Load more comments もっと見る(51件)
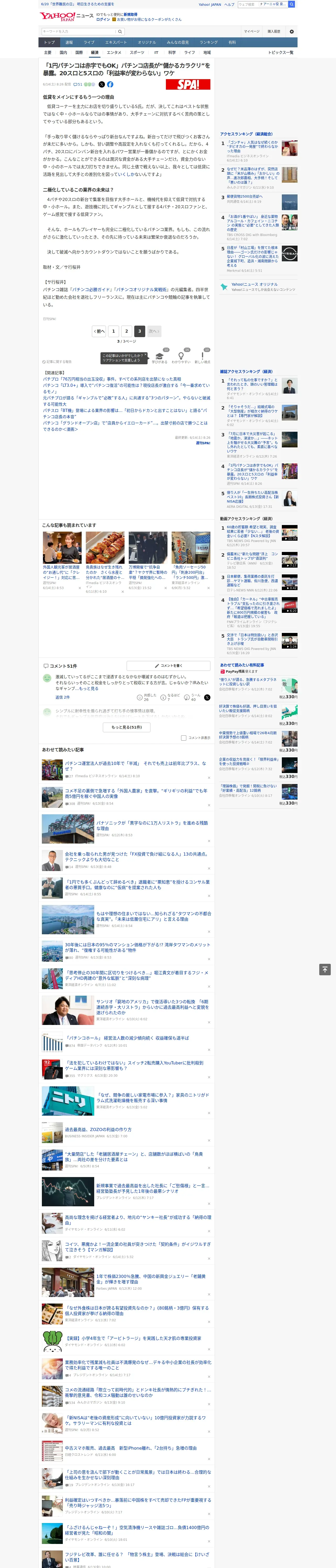 (x=127, y=727)
